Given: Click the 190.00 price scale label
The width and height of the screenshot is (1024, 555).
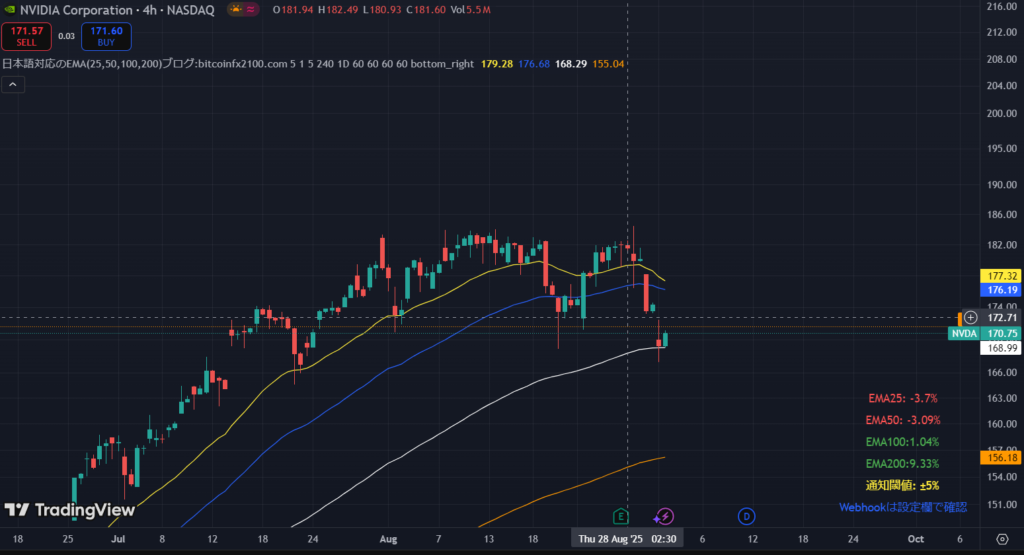Looking at the screenshot, I should (1002, 185).
